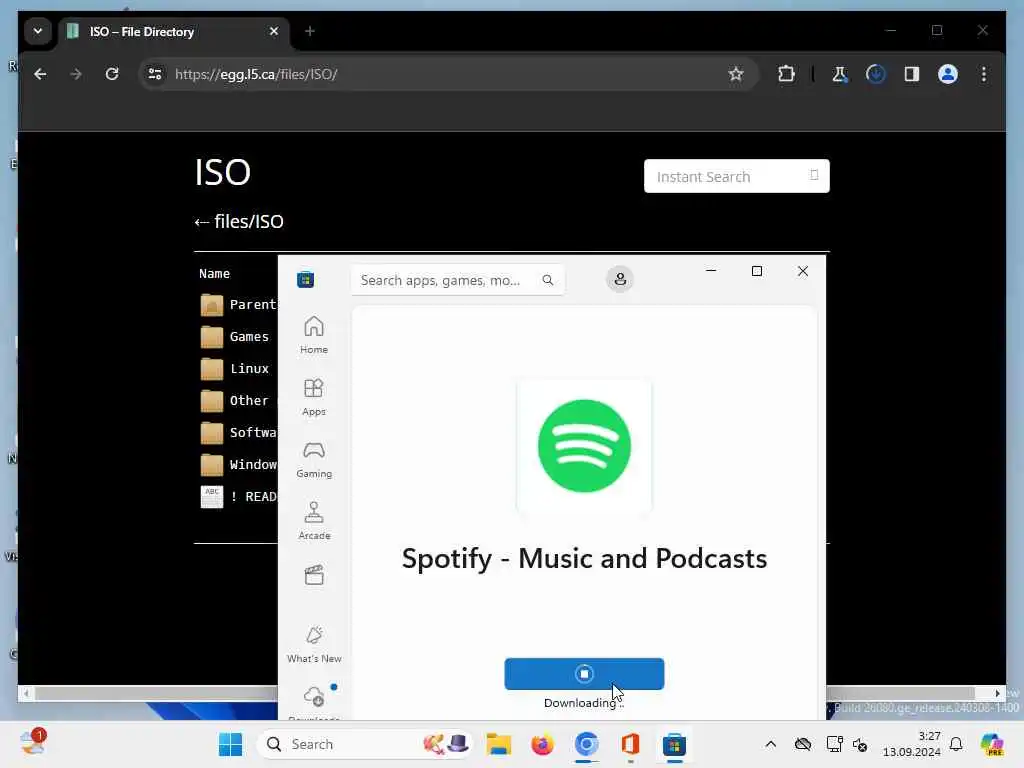Open the Linux folder
Image resolution: width=1024 pixels, height=768 pixels.
coord(235,368)
